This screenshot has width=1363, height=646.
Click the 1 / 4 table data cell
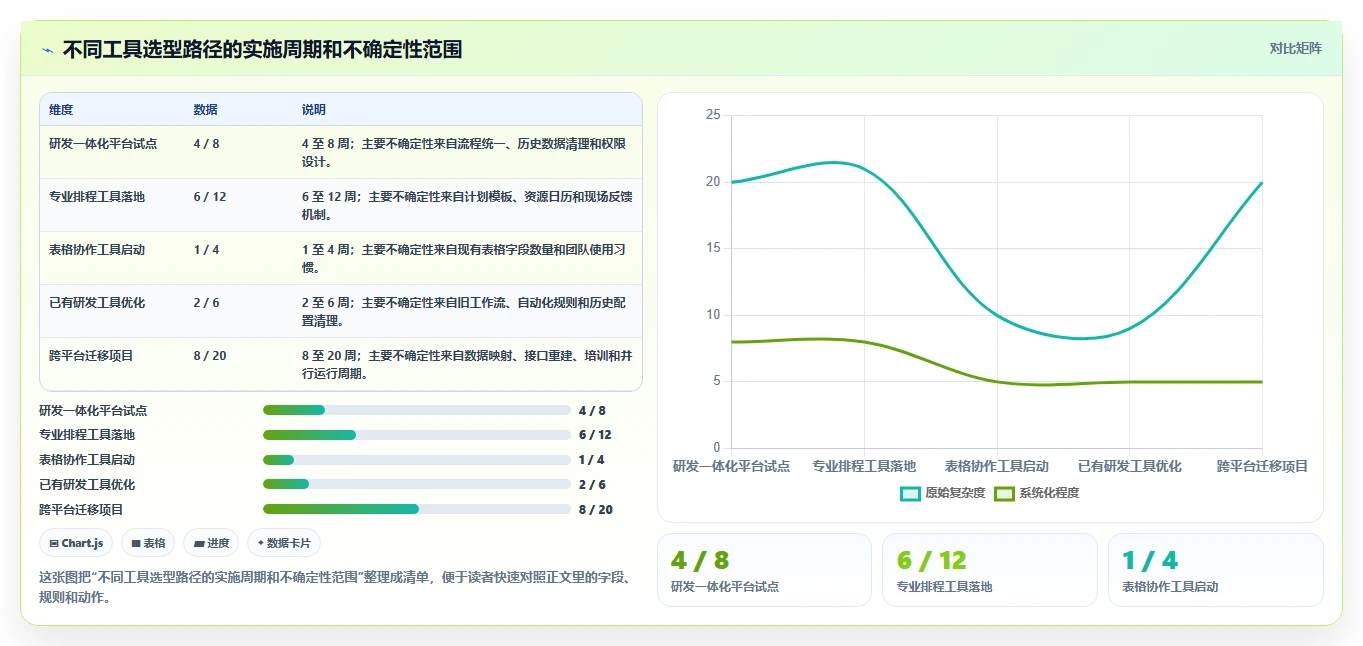(207, 250)
